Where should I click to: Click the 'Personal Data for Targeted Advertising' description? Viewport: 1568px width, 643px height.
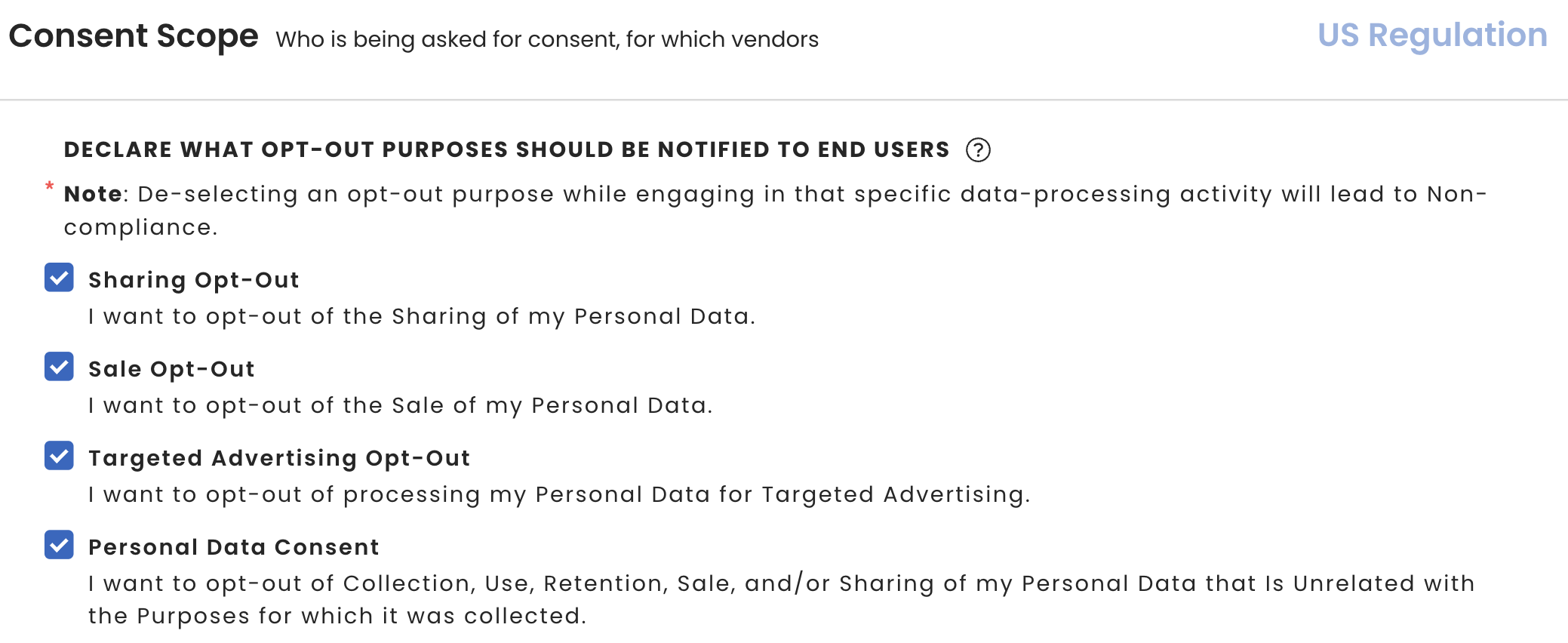[559, 494]
